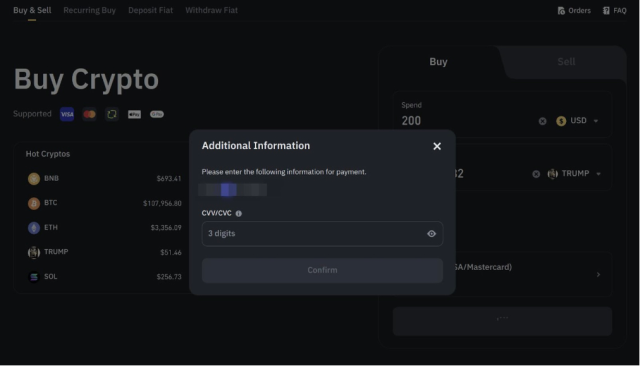The image size is (640, 366).
Task: Click the ETH coin icon
Action: 33,228
